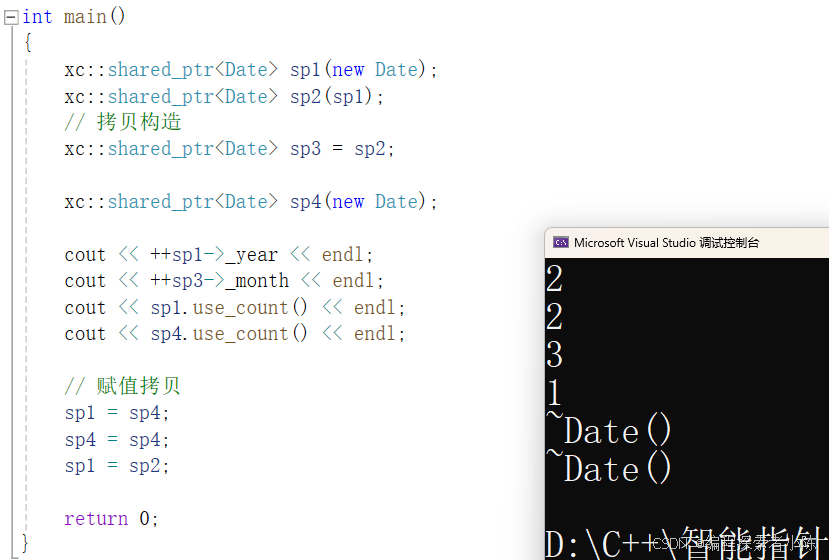Click the console window app icon

[x=560, y=243]
